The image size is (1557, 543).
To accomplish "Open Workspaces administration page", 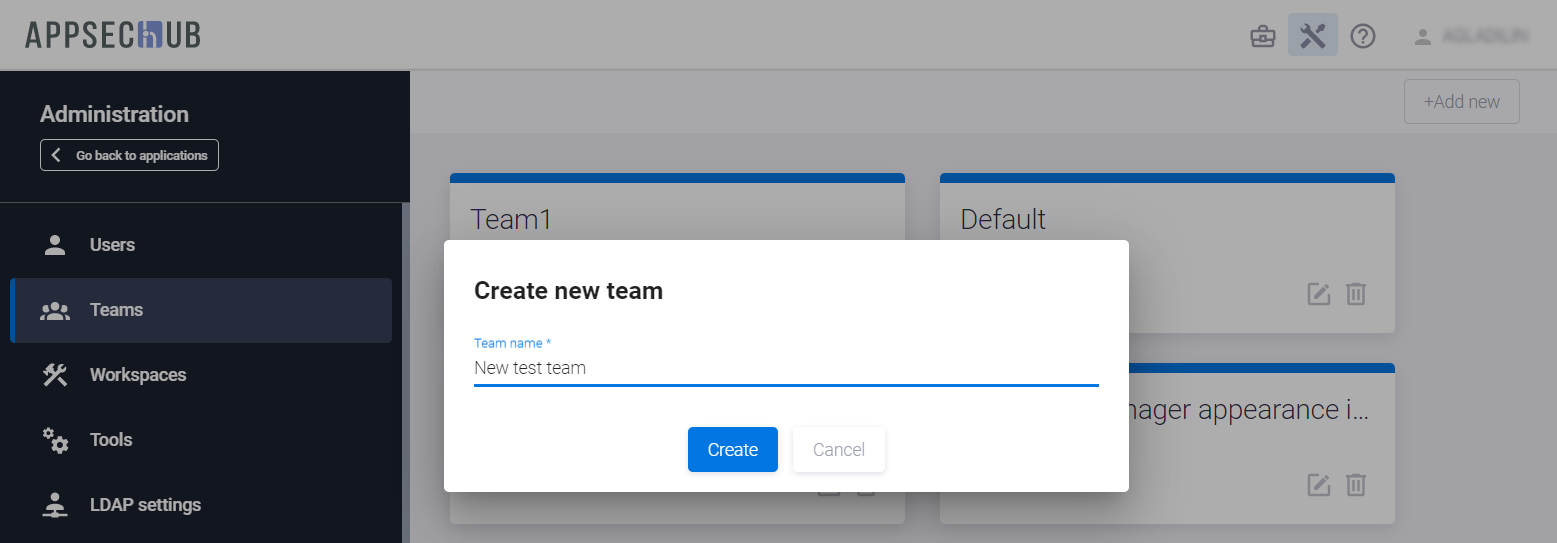I will (x=138, y=375).
